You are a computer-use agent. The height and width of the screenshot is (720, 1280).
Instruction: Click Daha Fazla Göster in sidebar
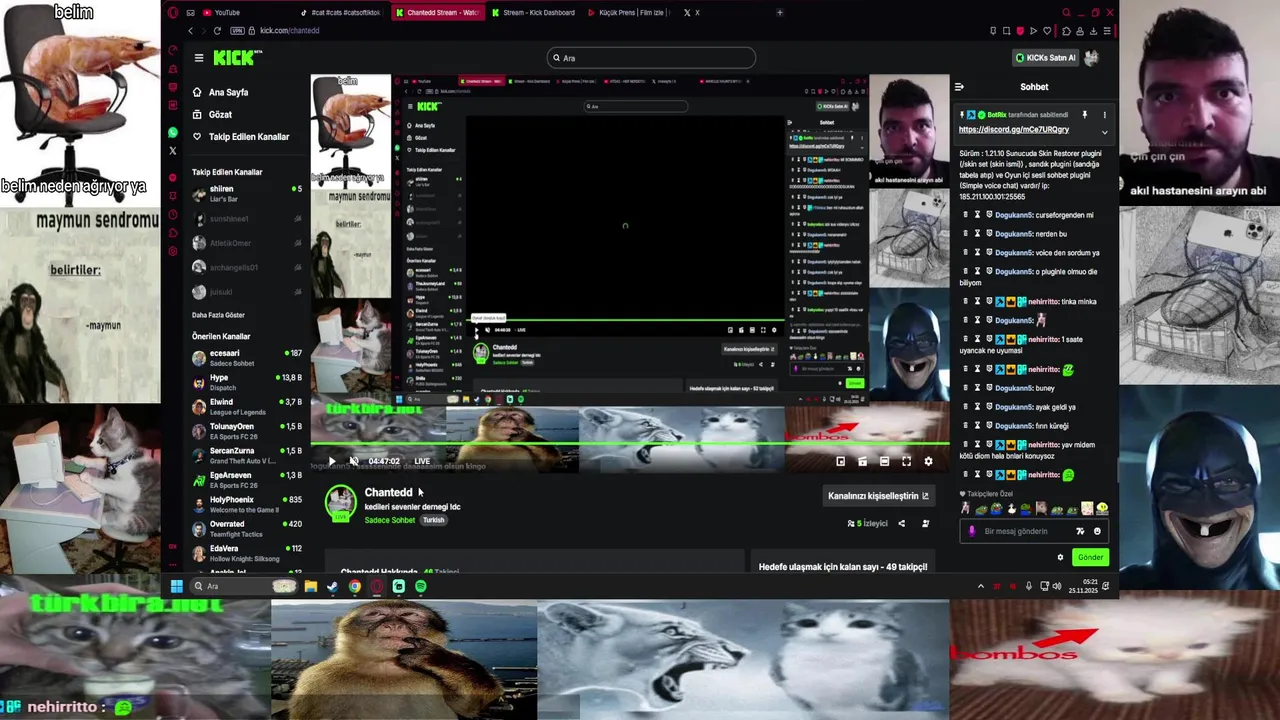tap(218, 315)
